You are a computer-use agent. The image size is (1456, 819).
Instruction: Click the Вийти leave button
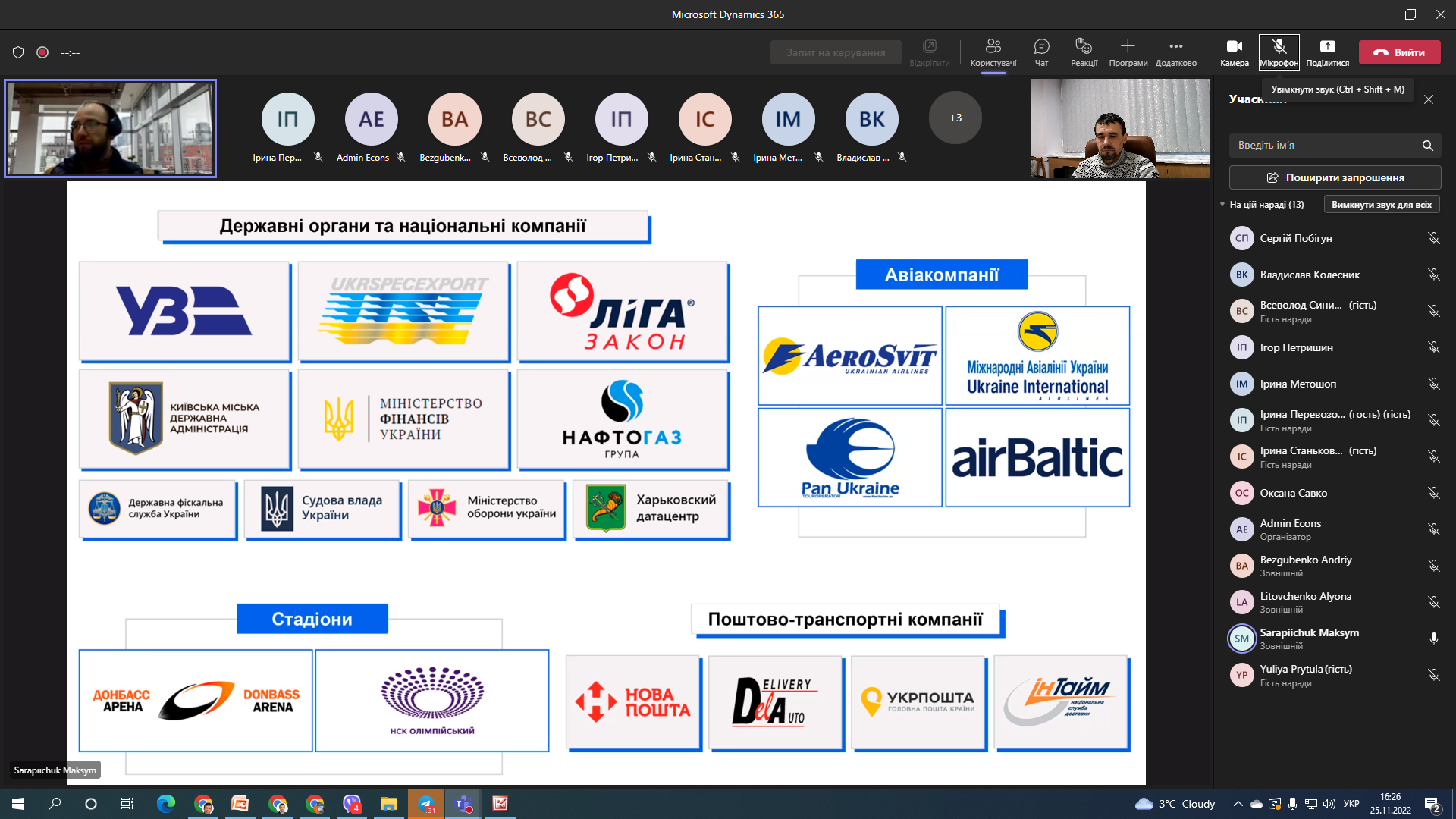click(1399, 52)
